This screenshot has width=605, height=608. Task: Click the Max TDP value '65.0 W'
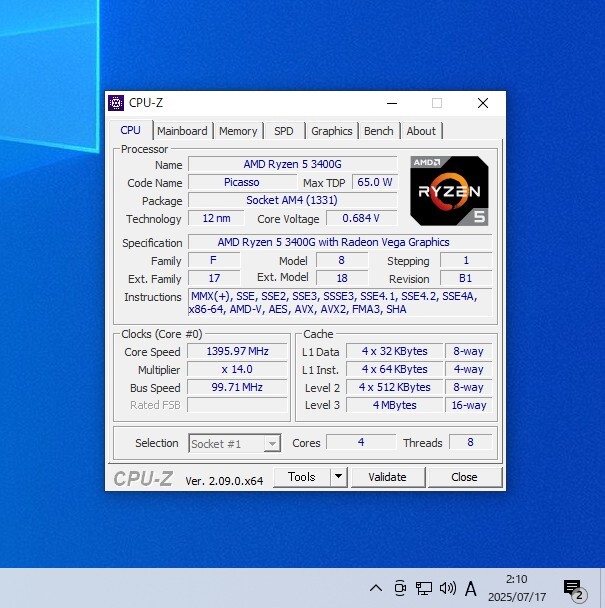375,182
